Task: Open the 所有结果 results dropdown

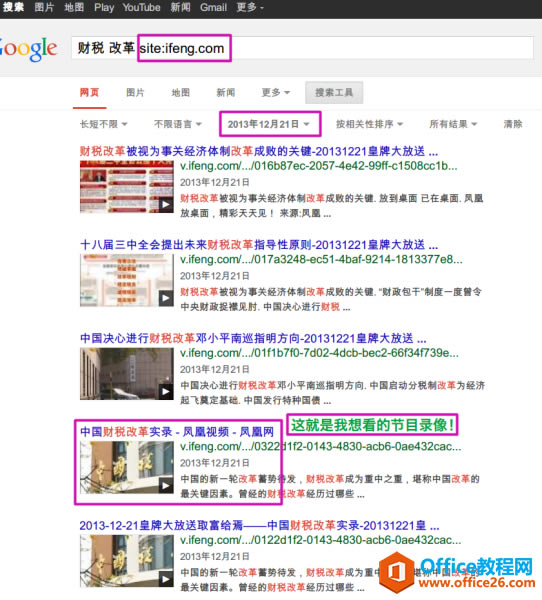Action: pos(453,124)
